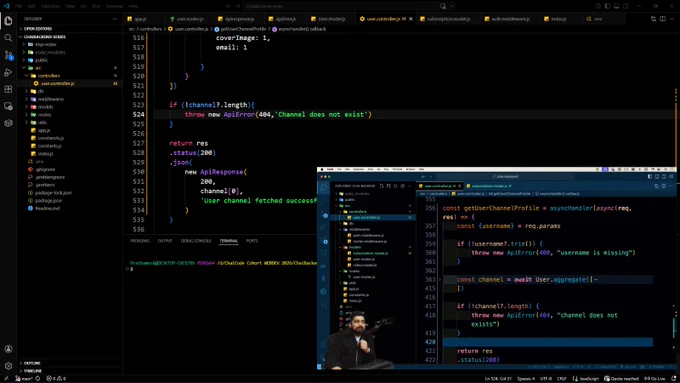Expand the utils folder
This screenshot has height=383, width=680.
coord(69,122)
